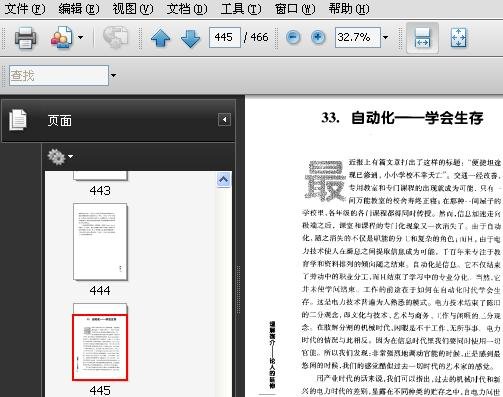Open the gear options menu in pages panel
The image size is (503, 397).
(60, 157)
